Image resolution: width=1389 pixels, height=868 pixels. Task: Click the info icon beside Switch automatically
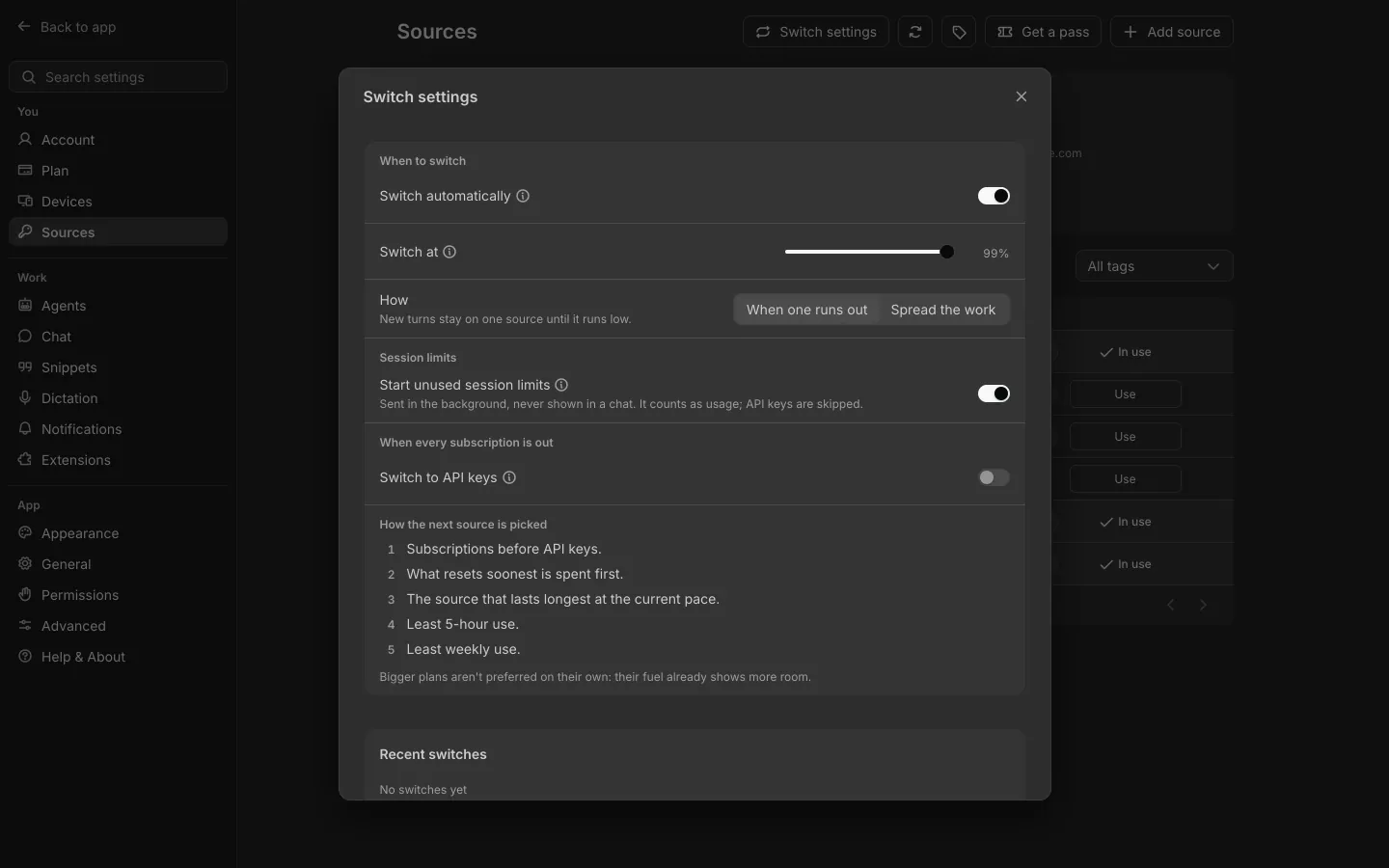[523, 196]
